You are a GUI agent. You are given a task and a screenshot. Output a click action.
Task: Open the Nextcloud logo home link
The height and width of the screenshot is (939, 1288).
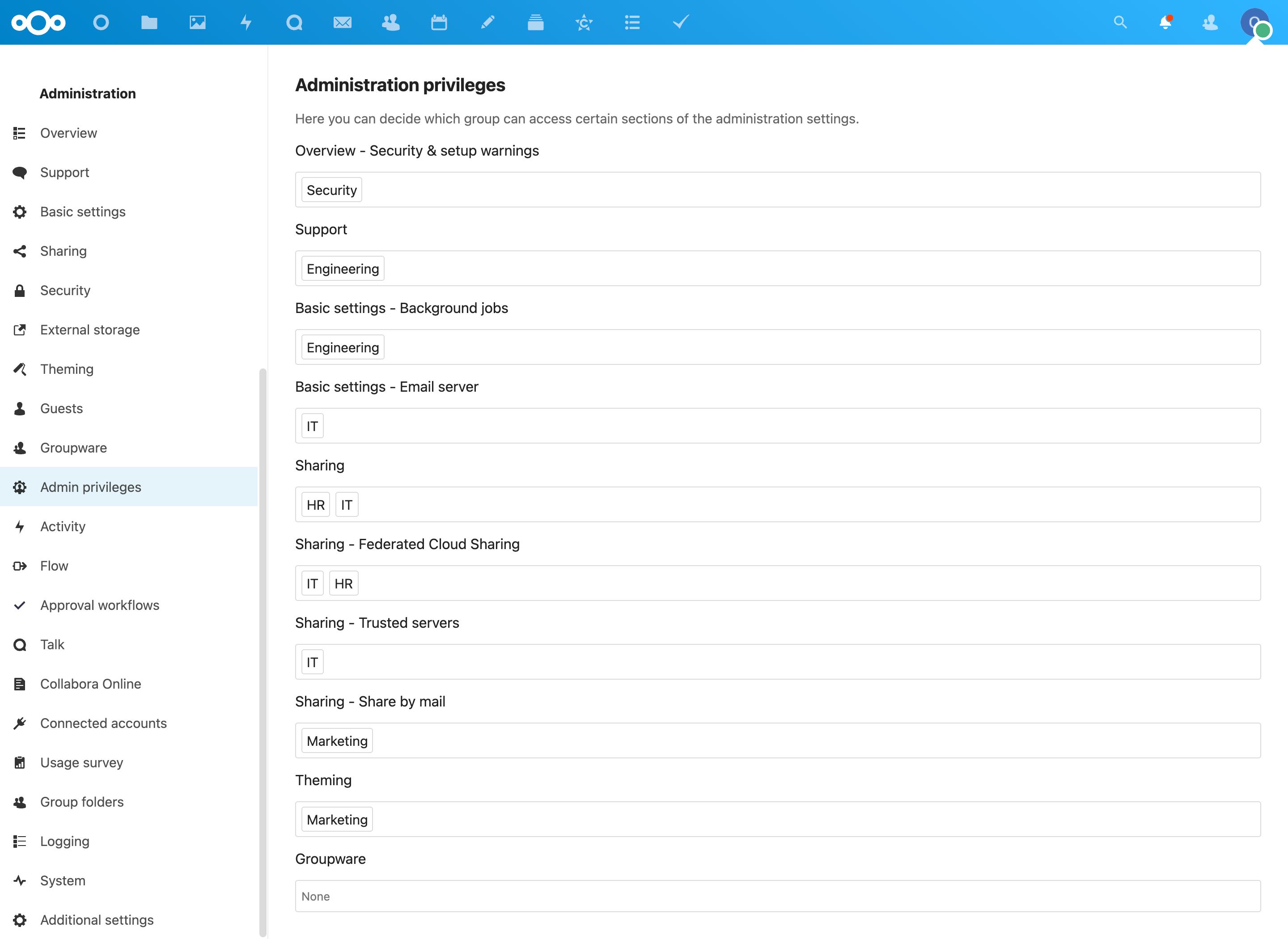[38, 23]
